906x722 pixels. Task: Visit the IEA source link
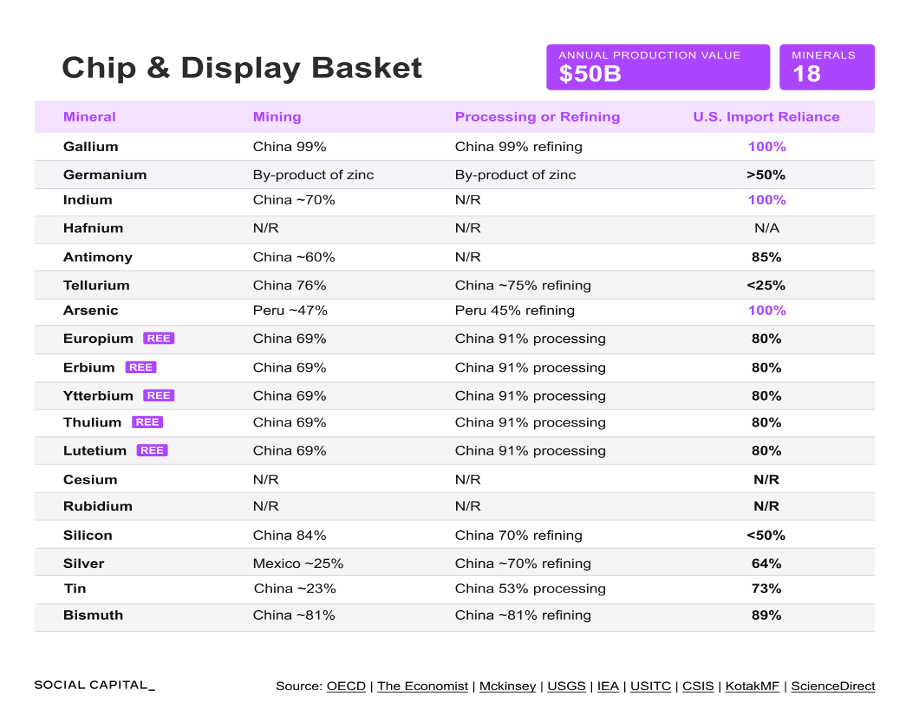pos(608,686)
